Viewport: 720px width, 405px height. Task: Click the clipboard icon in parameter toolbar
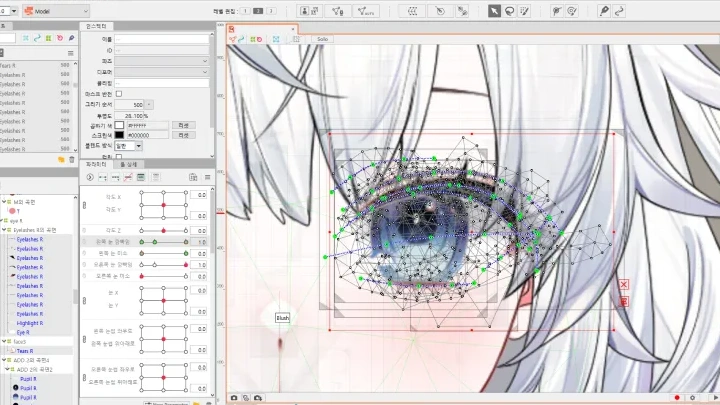coord(193,177)
